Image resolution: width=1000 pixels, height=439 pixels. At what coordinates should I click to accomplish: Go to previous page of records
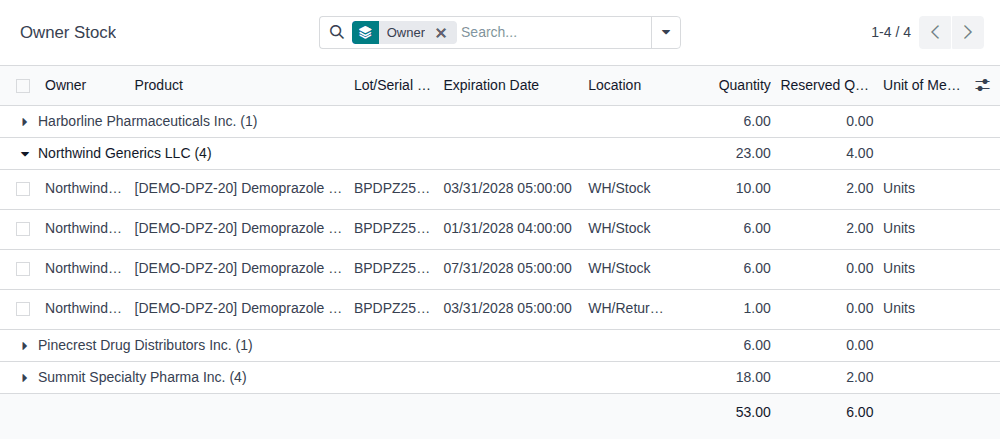935,33
